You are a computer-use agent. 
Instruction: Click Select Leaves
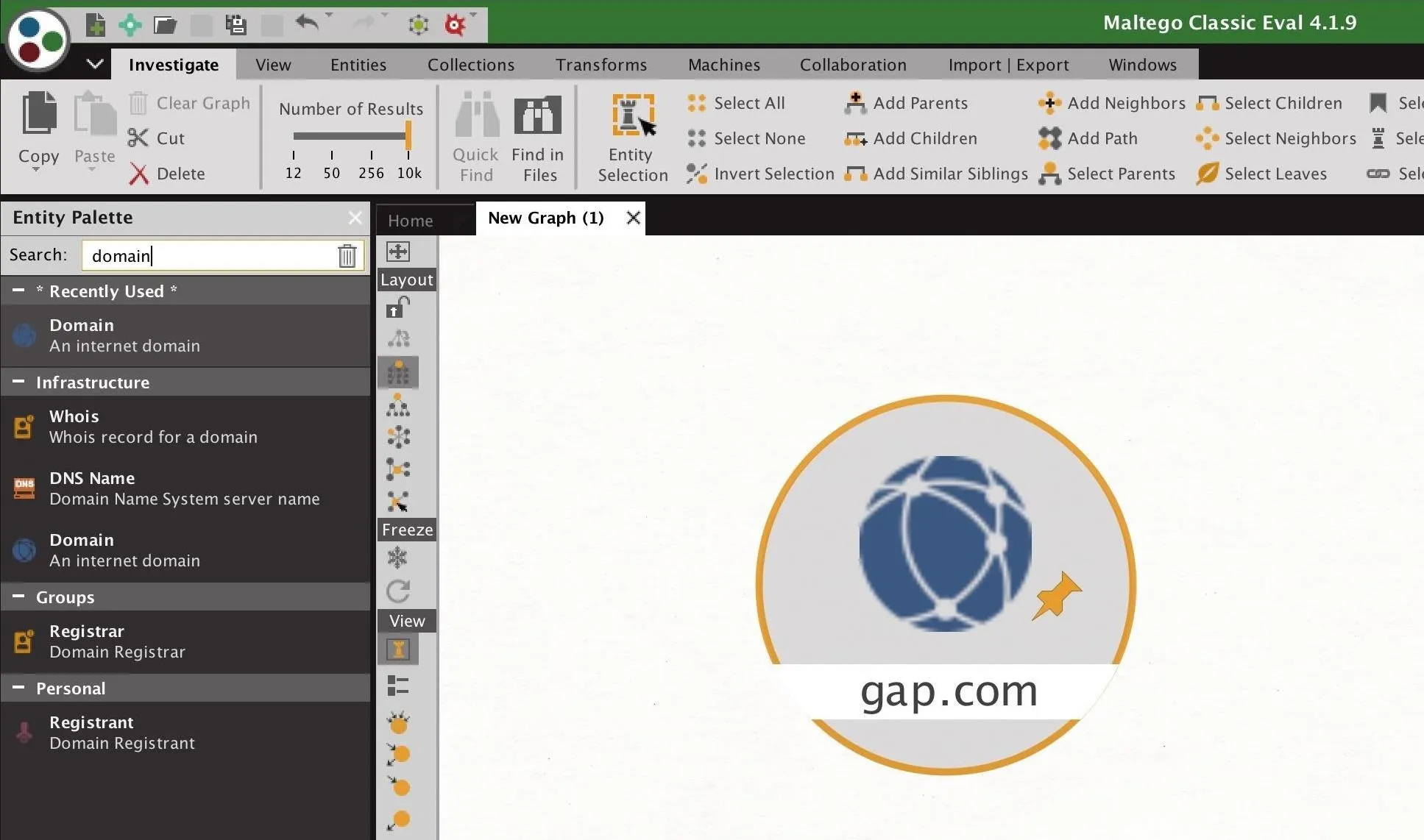click(x=1261, y=174)
